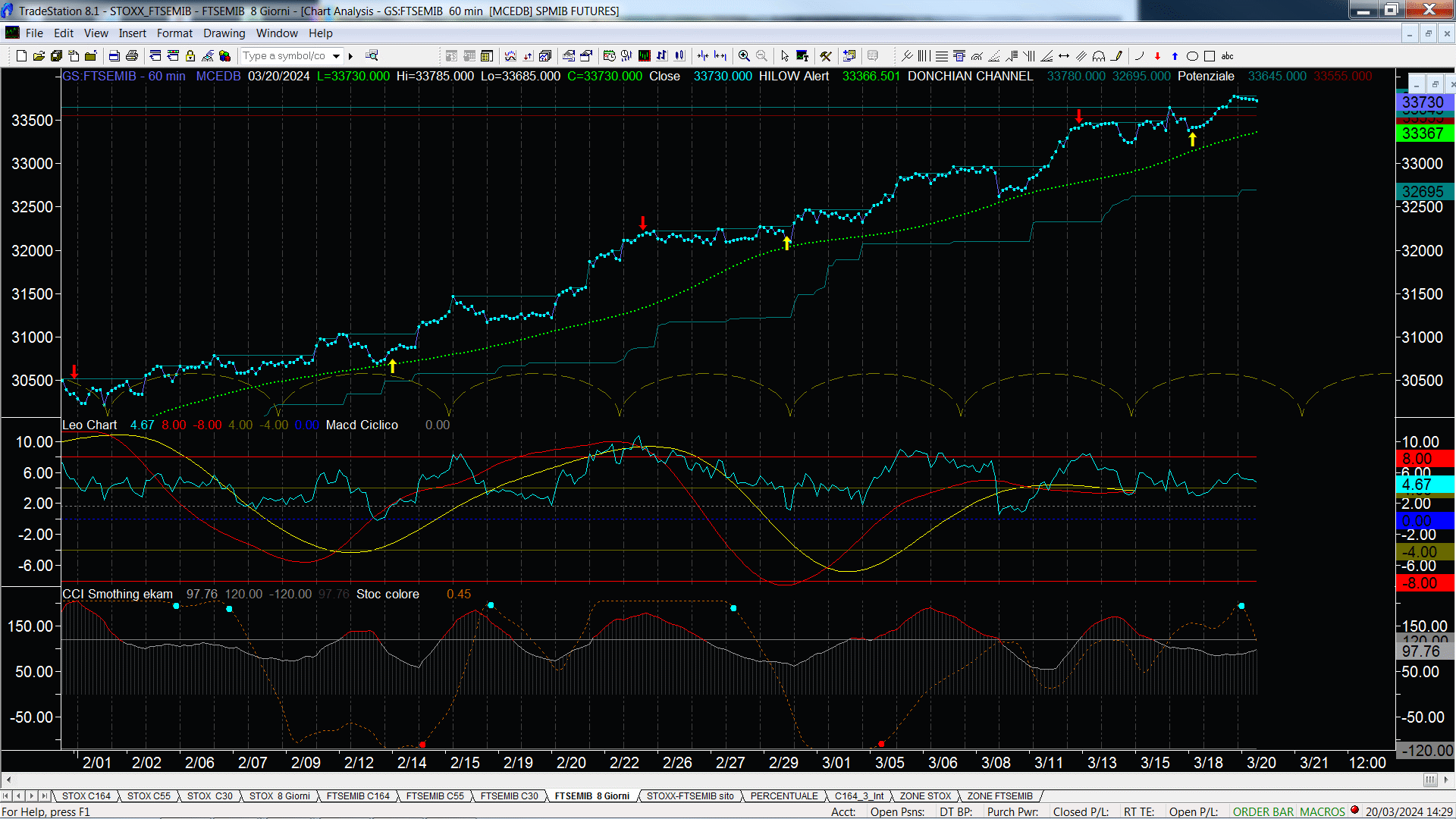Click the Print toolbar icon
The height and width of the screenshot is (819, 1456).
pos(132,56)
